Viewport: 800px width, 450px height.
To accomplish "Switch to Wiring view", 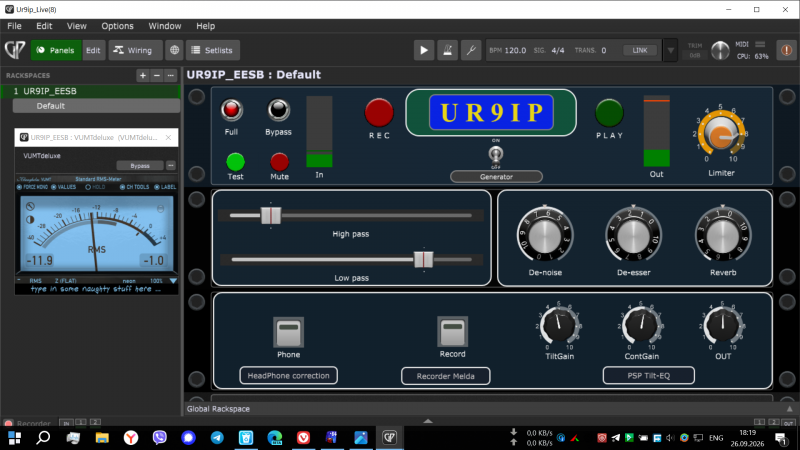I will click(135, 50).
